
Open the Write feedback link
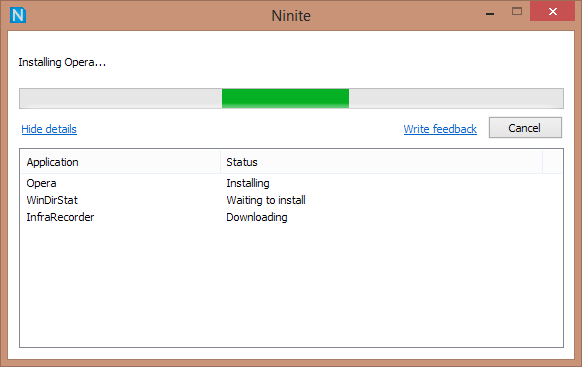440,129
